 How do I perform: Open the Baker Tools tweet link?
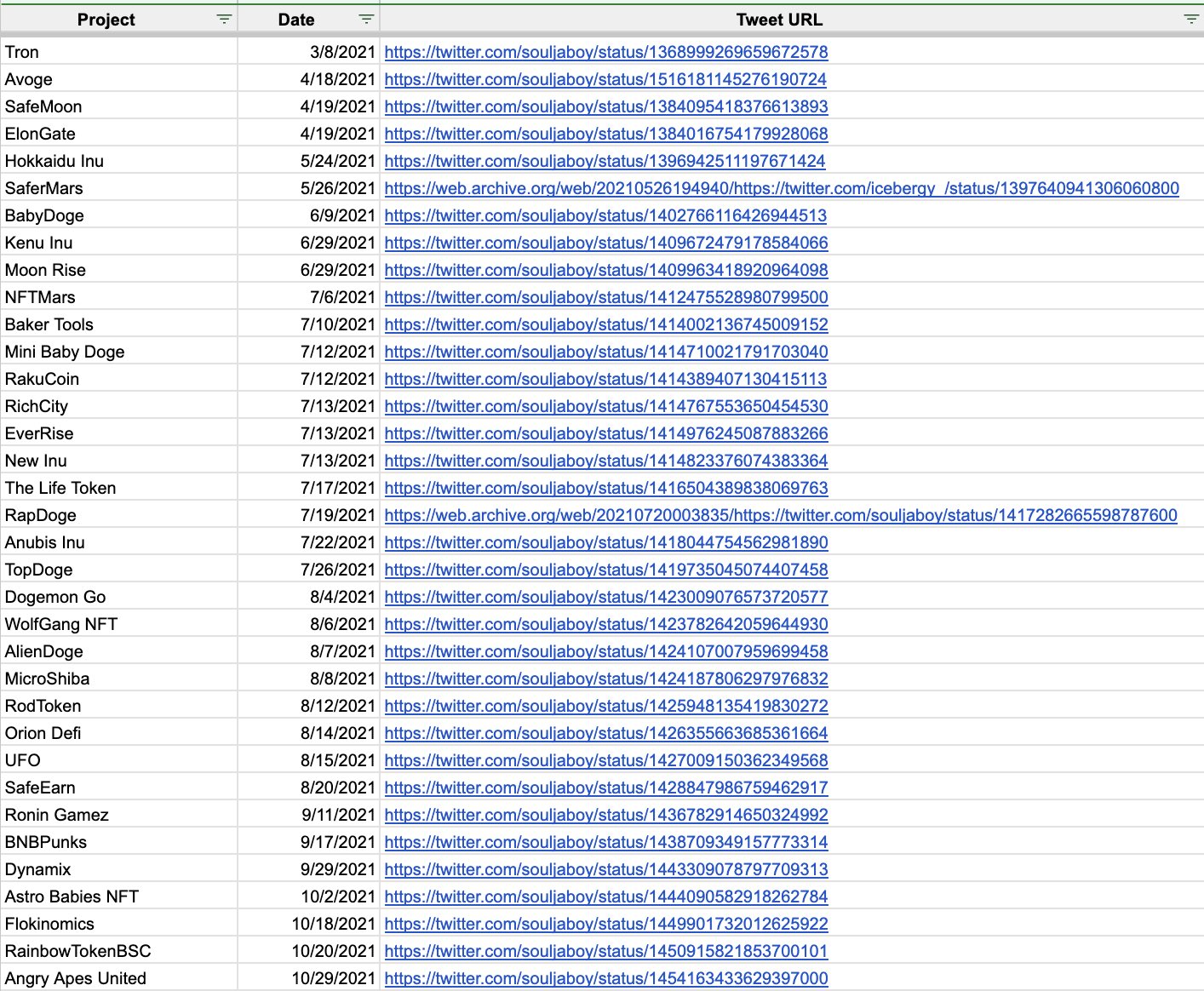coord(606,324)
